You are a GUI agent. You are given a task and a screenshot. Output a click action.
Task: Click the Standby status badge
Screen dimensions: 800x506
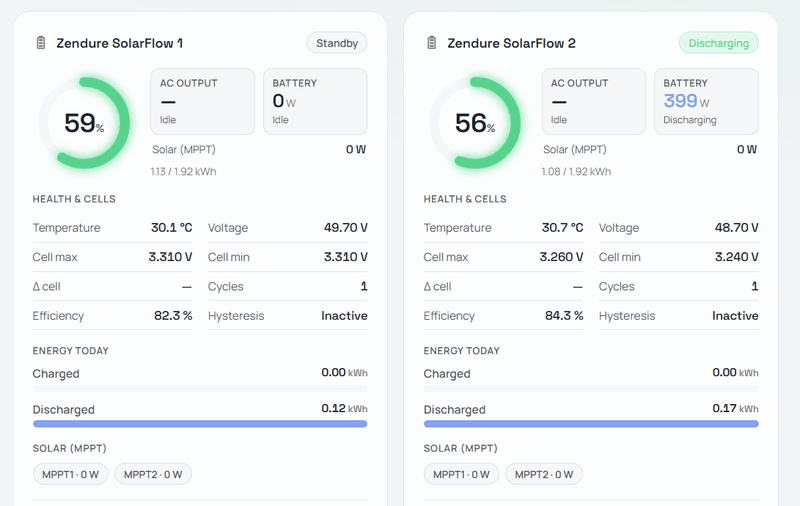(337, 43)
